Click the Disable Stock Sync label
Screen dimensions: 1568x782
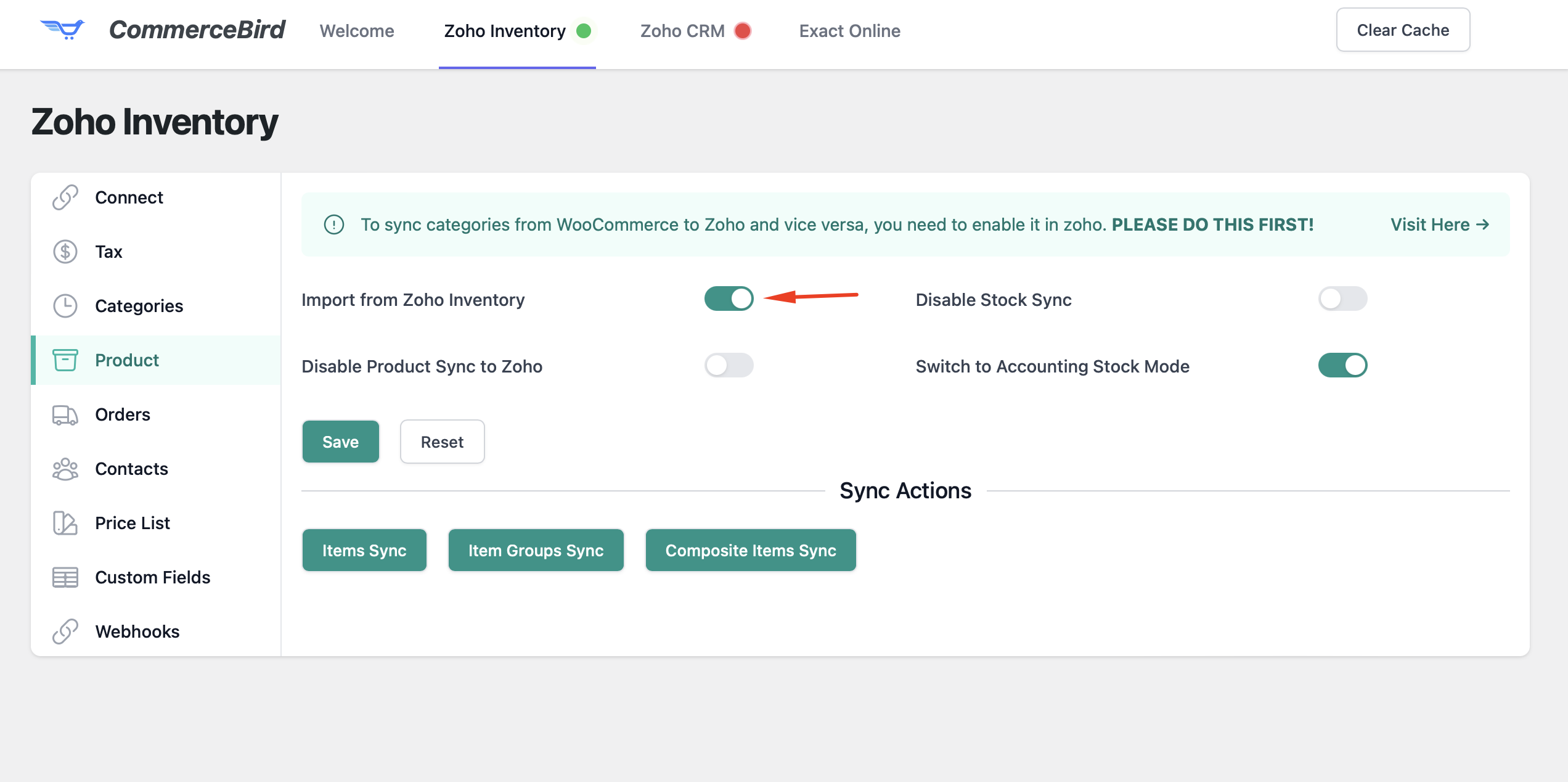(x=994, y=300)
